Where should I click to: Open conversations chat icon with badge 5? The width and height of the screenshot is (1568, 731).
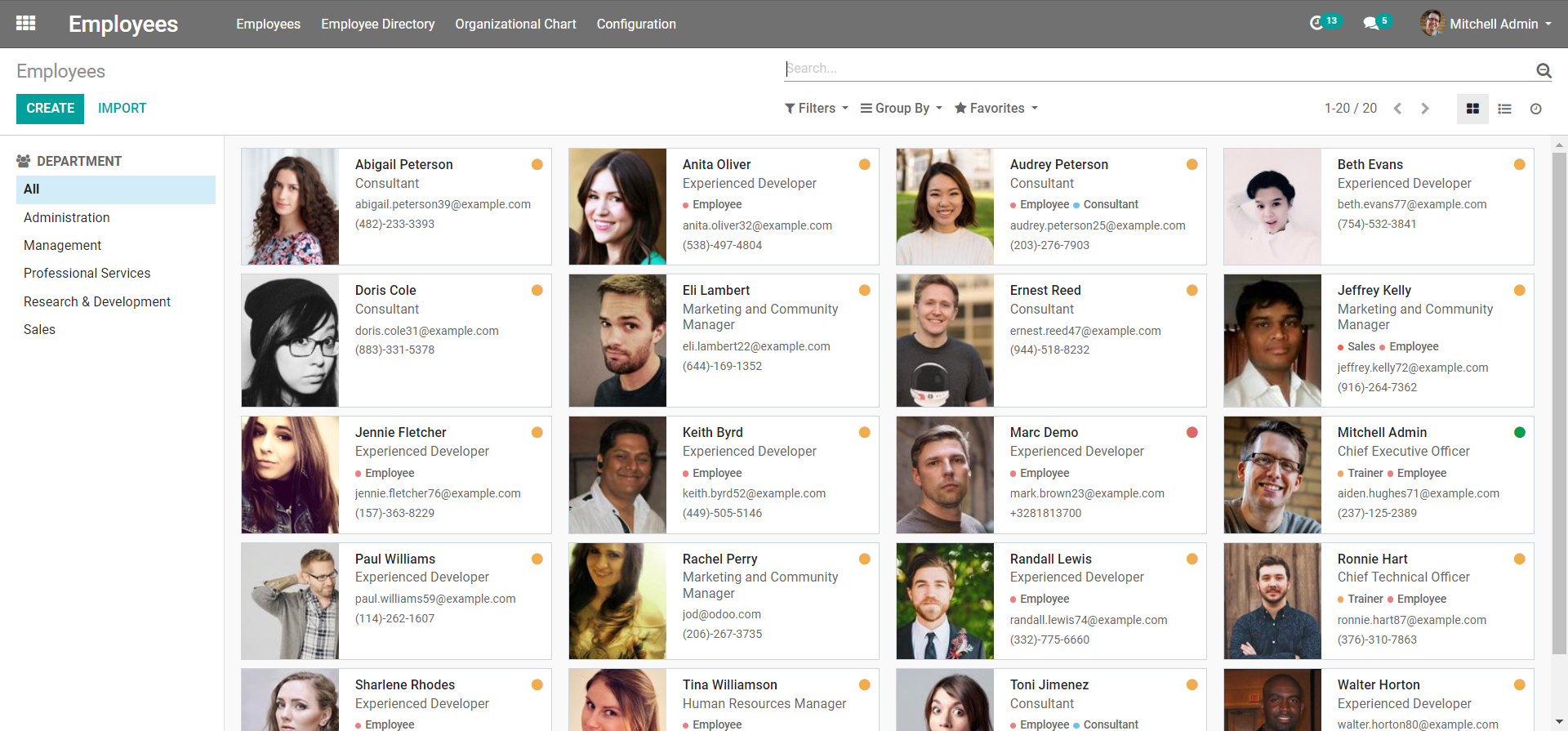point(1376,23)
